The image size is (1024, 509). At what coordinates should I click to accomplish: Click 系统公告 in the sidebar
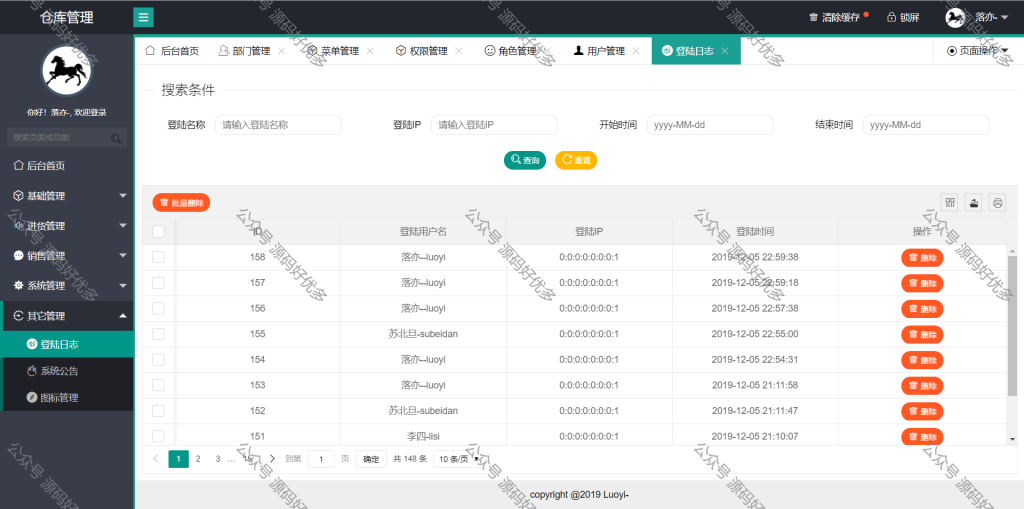[68, 371]
